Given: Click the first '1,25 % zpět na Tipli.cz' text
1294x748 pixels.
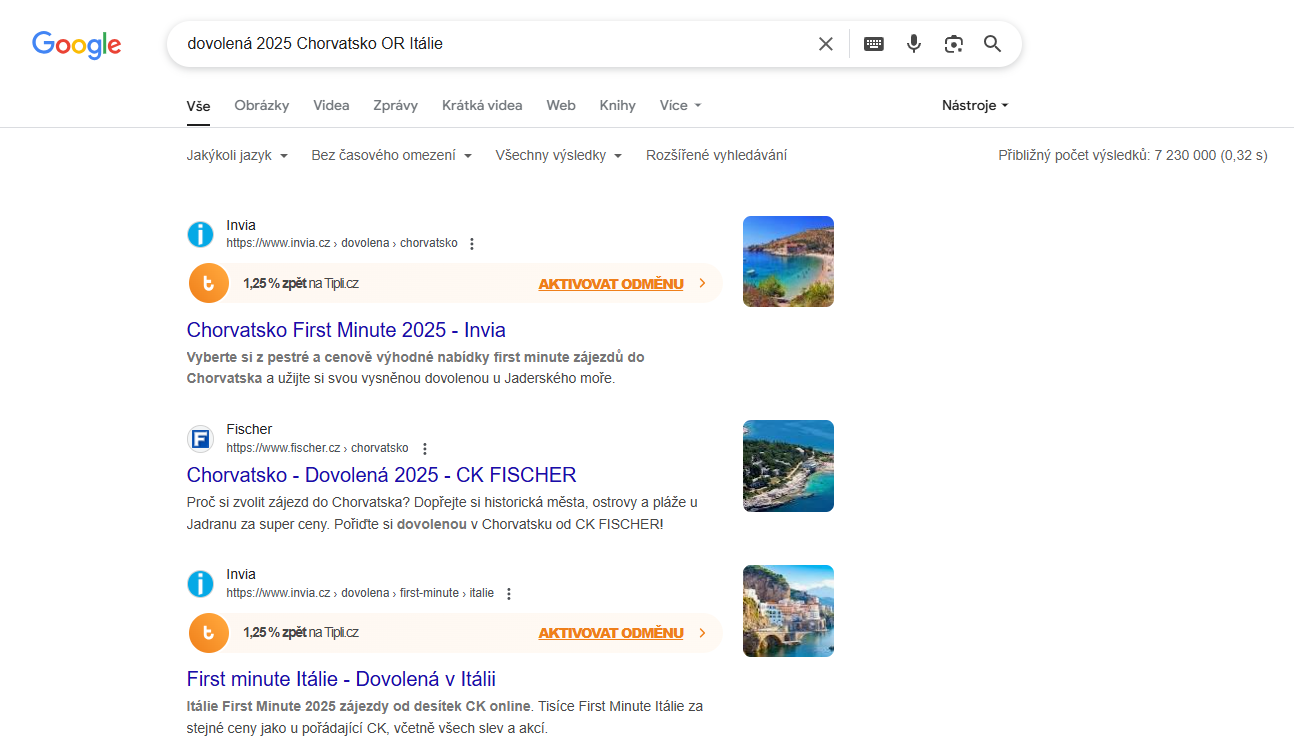Looking at the screenshot, I should pyautogui.click(x=301, y=284).
